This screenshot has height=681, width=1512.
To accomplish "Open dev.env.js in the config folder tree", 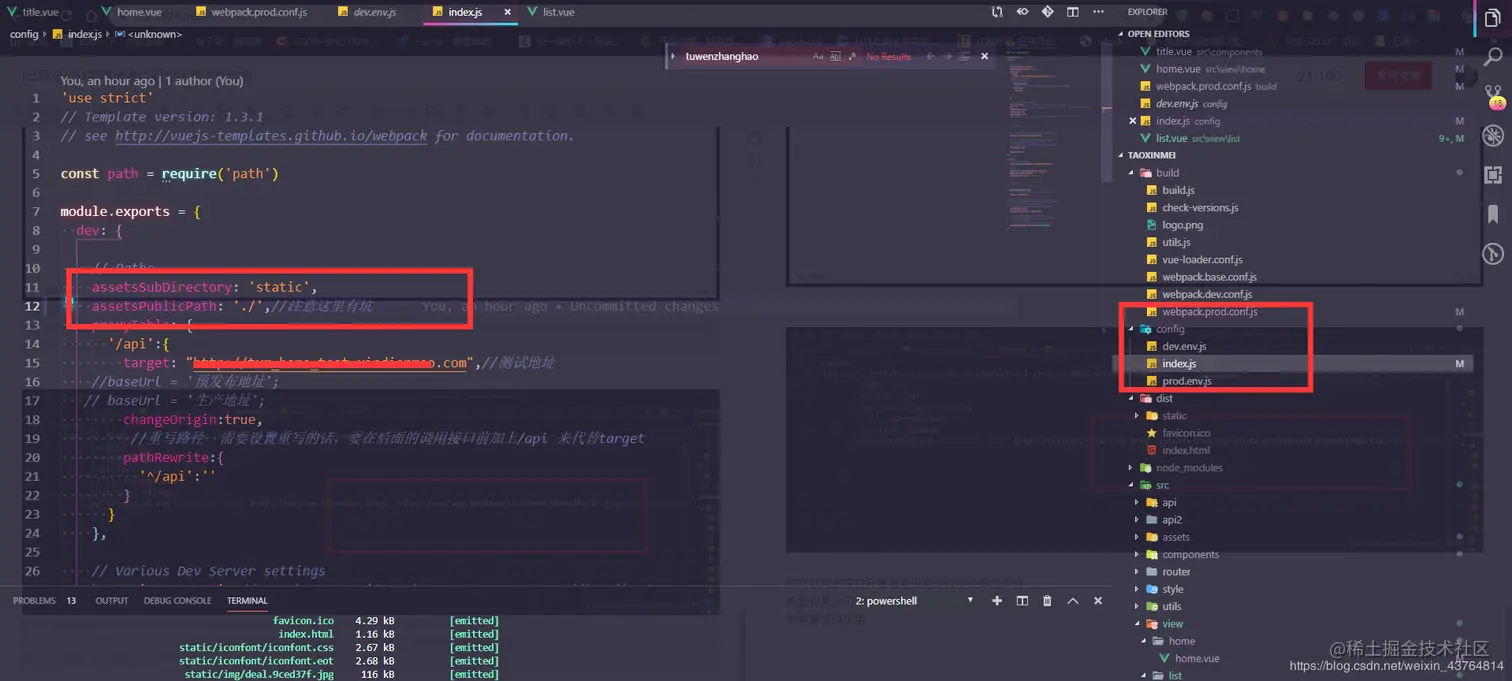I will [1184, 346].
